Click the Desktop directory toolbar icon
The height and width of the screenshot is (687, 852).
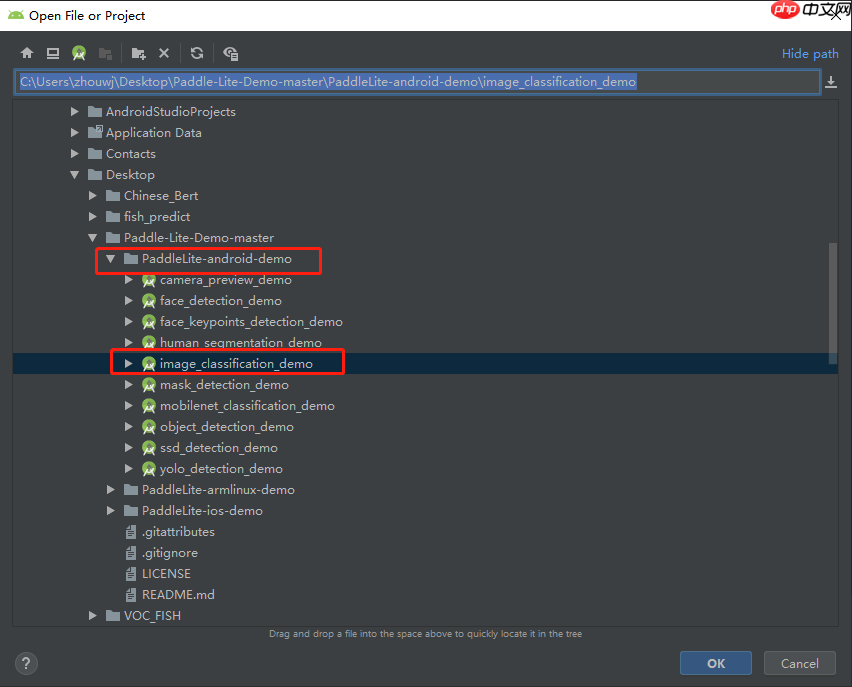pyautogui.click(x=52, y=53)
